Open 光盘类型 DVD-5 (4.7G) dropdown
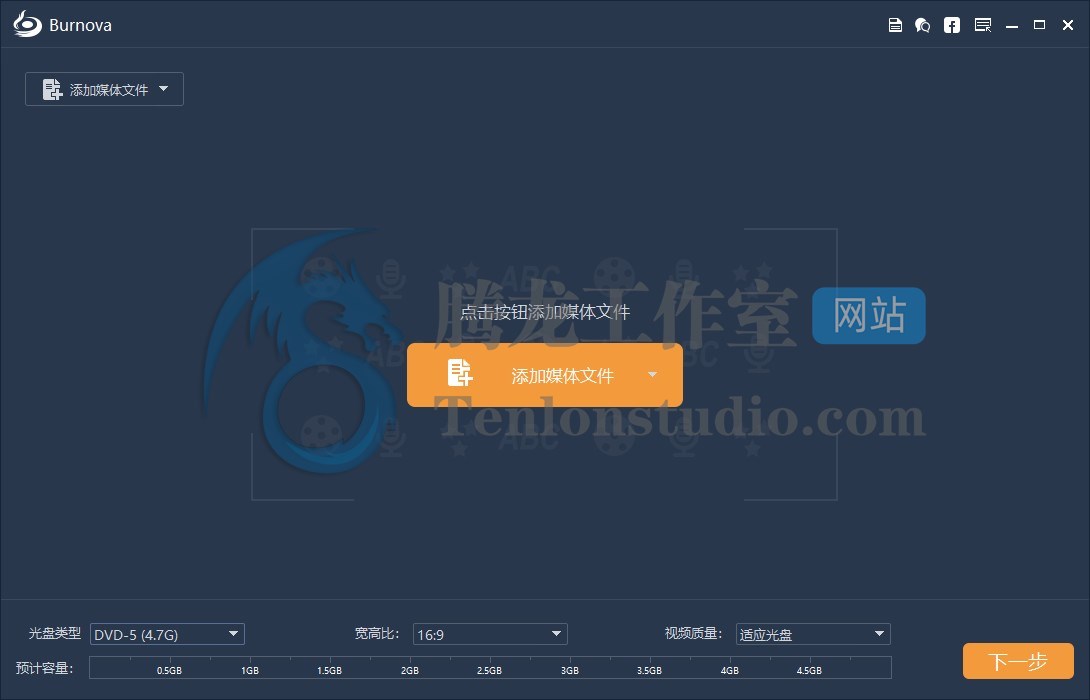The width and height of the screenshot is (1090, 700). click(167, 634)
